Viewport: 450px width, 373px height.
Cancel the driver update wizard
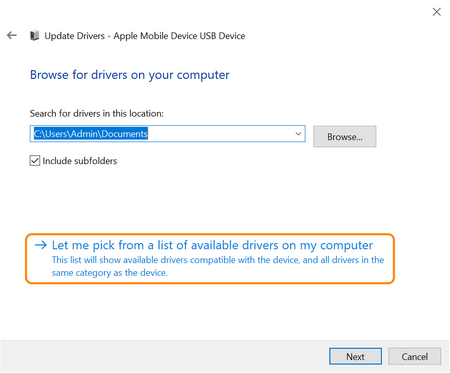(414, 356)
